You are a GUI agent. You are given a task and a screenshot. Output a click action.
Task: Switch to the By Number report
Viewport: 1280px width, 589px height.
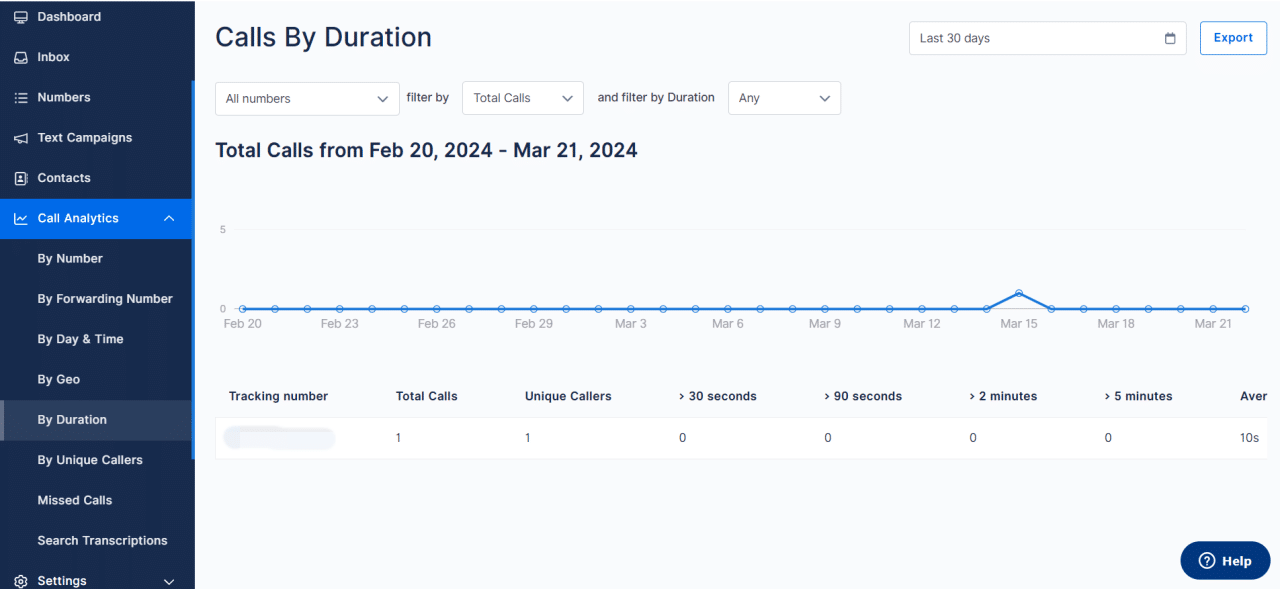pos(68,258)
